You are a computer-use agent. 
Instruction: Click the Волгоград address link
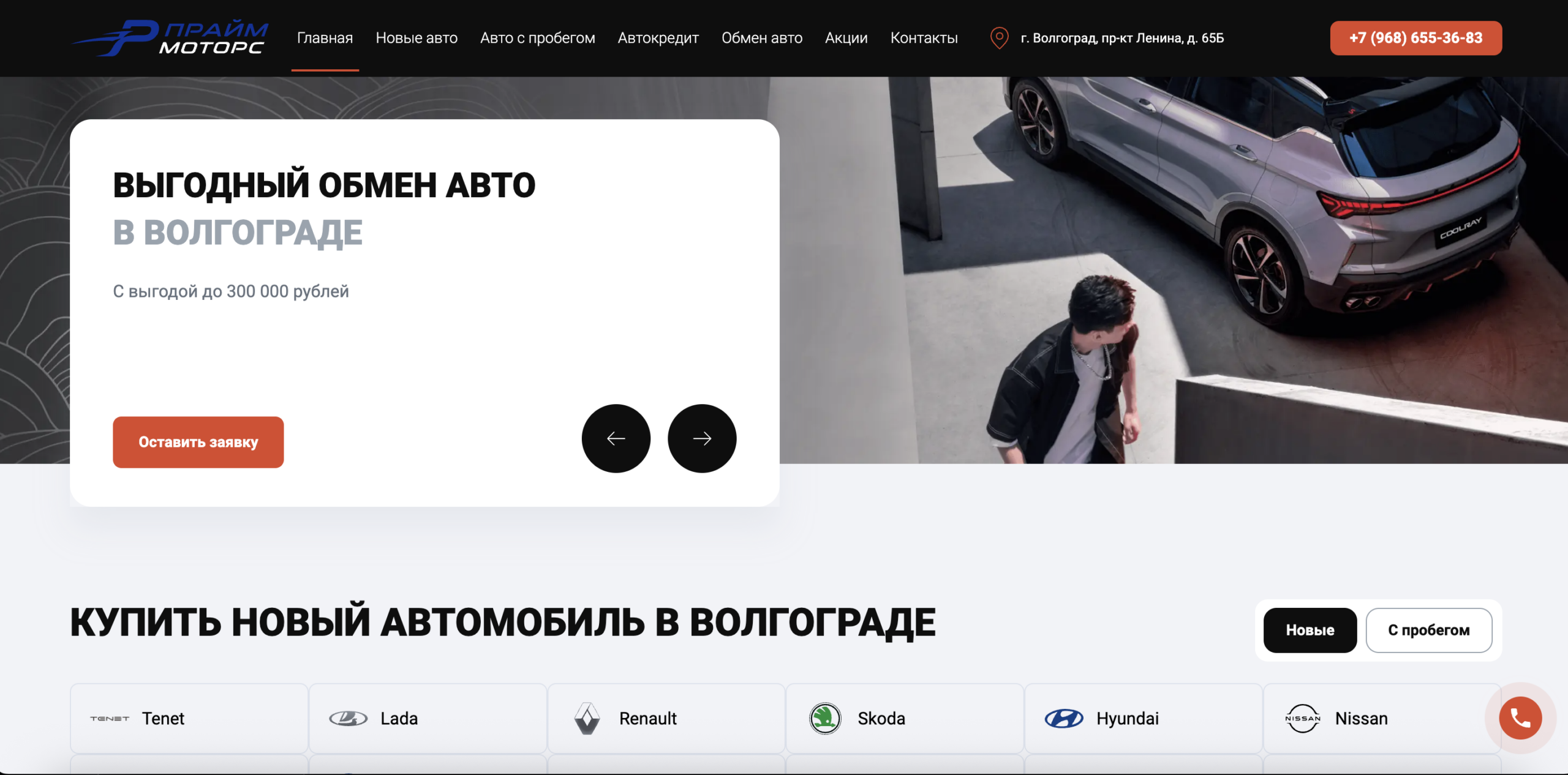[1122, 38]
